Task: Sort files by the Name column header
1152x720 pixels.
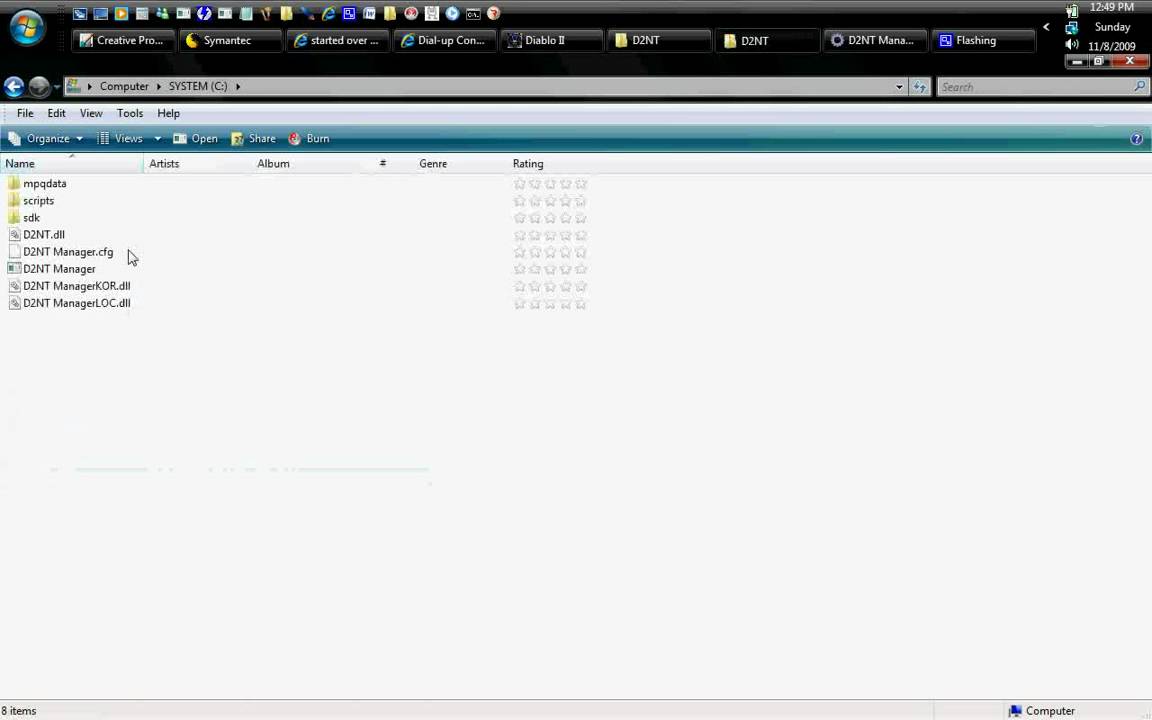Action: pos(72,164)
